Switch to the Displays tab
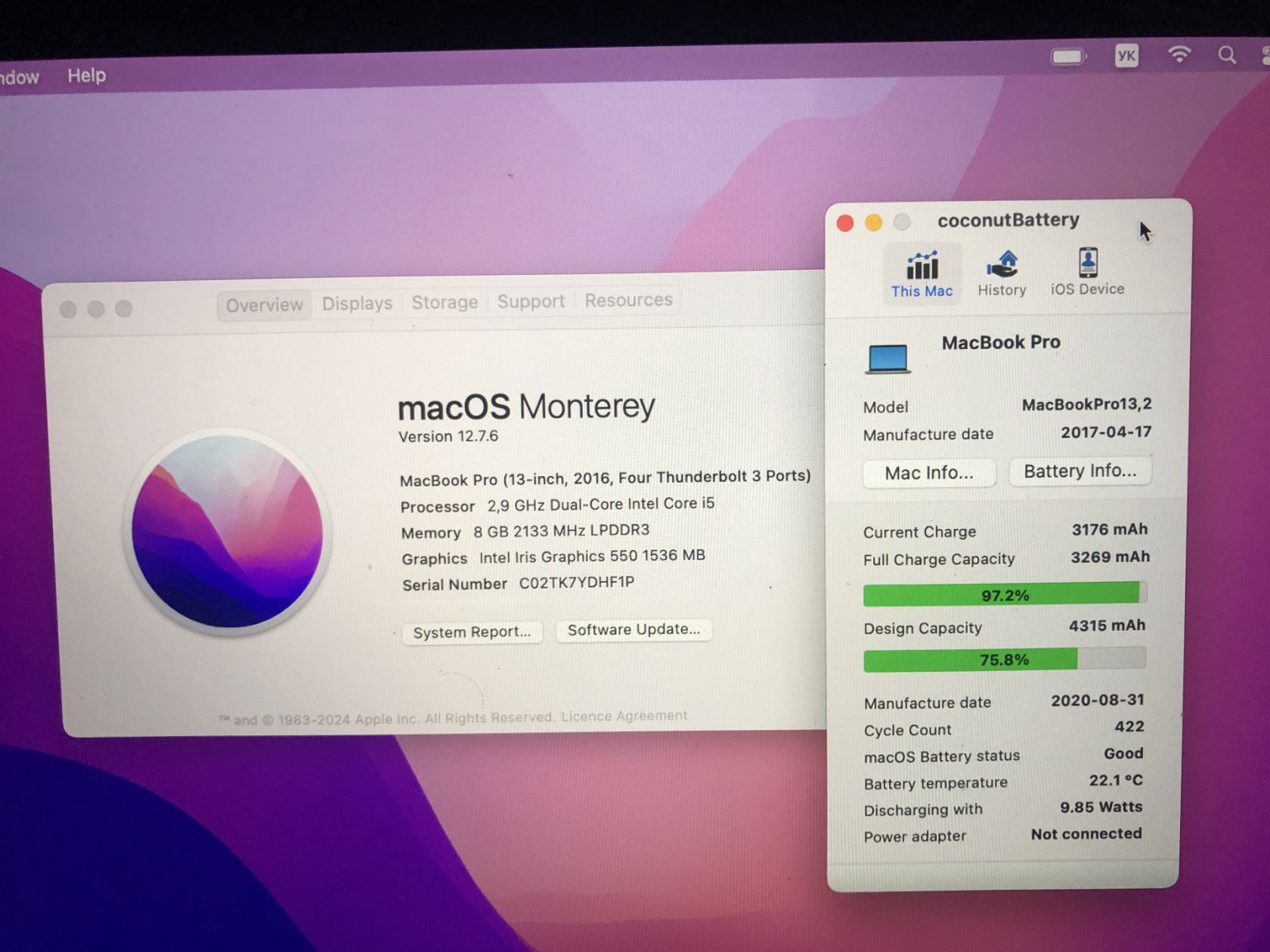1270x952 pixels. pos(357,304)
